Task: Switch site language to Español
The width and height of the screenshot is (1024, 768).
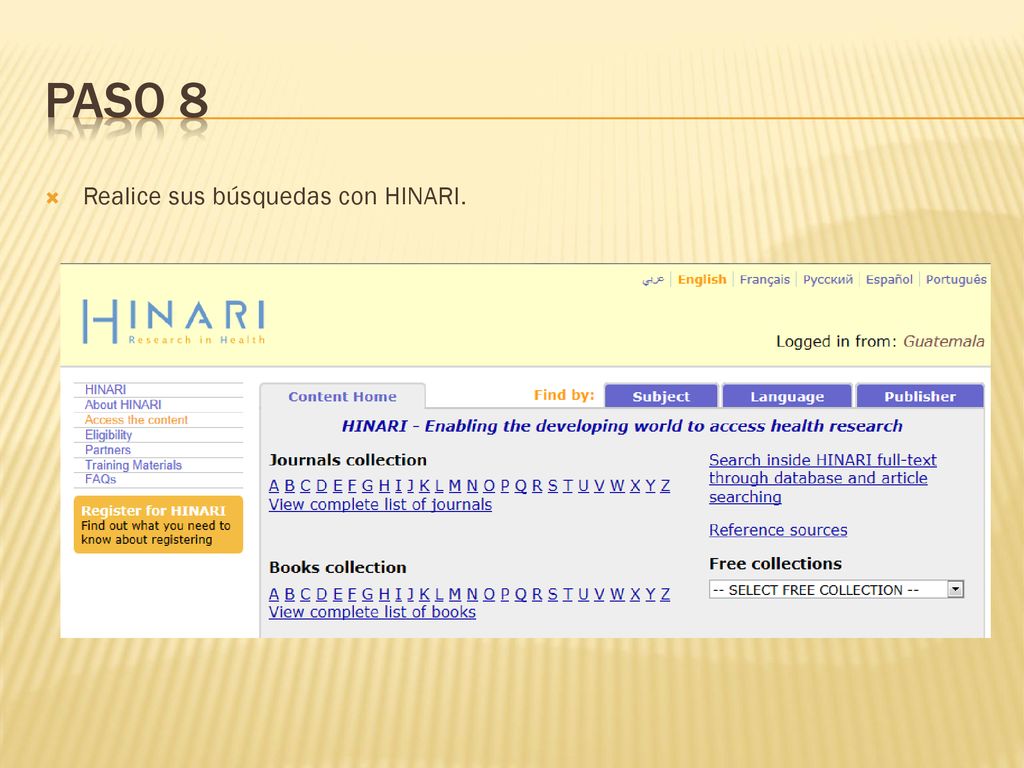Action: coord(889,280)
